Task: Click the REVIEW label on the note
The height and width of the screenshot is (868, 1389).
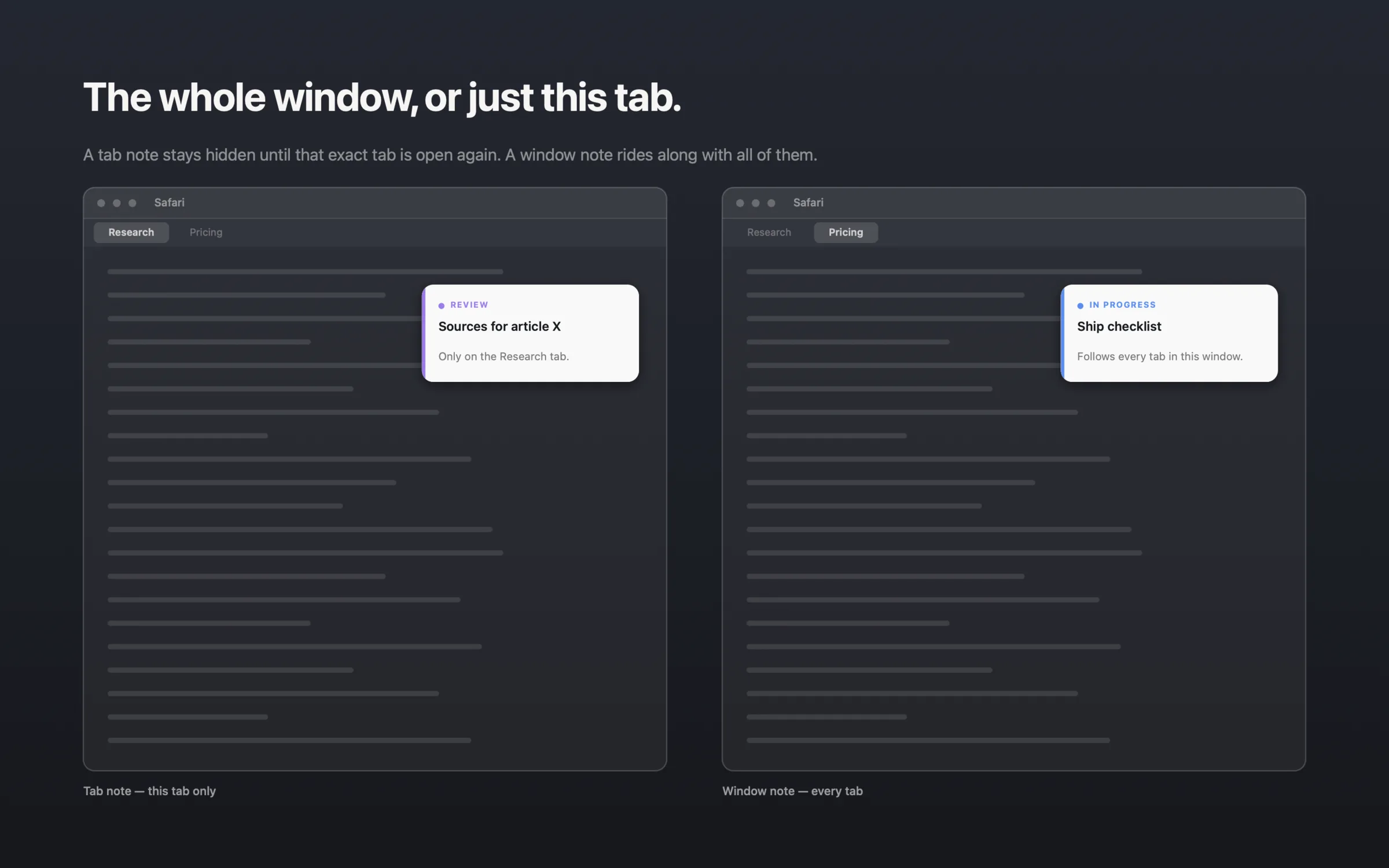Action: [x=469, y=305]
